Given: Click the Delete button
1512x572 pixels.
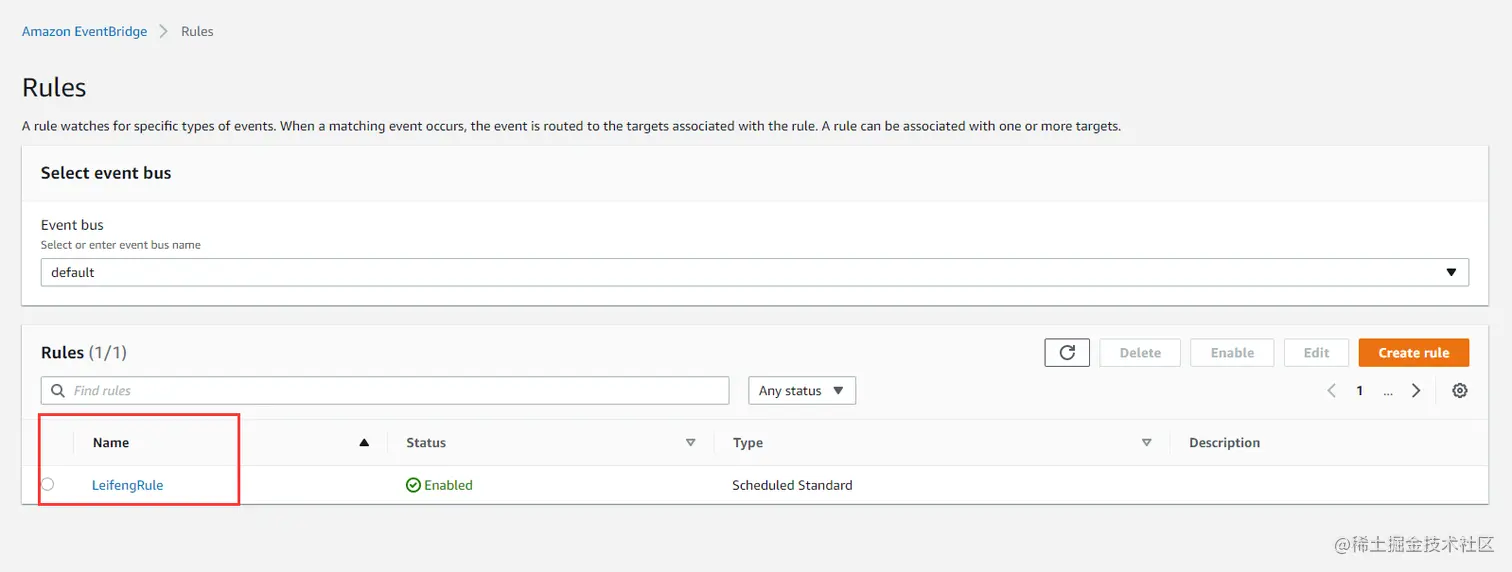Looking at the screenshot, I should point(1140,352).
